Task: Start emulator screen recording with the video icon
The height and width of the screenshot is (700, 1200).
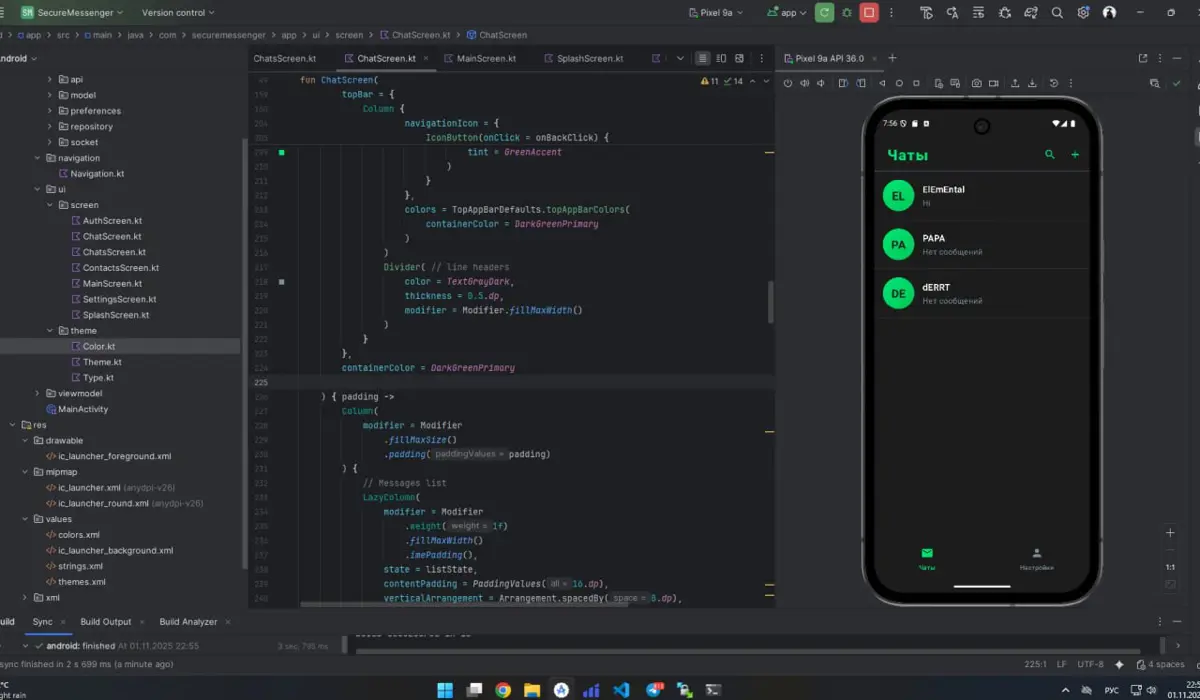Action: tap(993, 83)
